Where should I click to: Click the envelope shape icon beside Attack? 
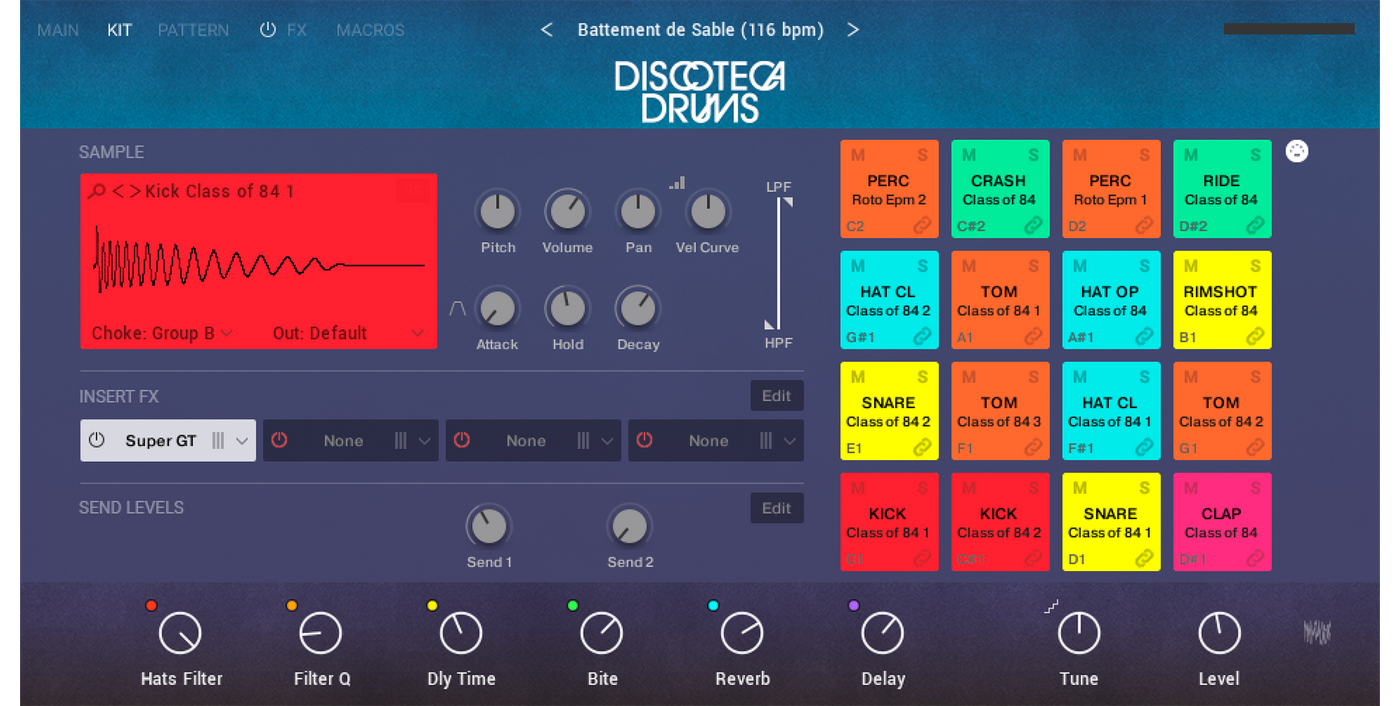[x=457, y=309]
